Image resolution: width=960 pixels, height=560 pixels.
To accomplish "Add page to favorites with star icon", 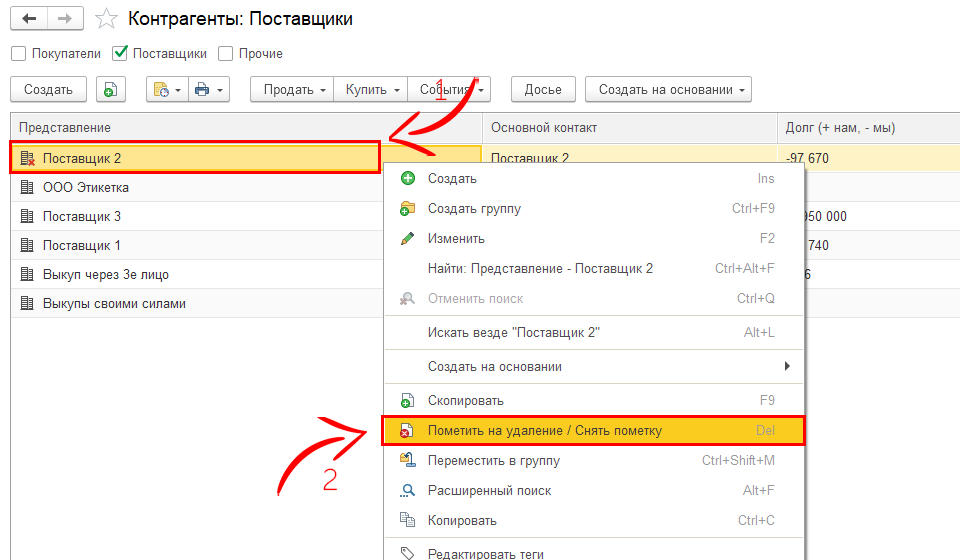I will click(105, 19).
